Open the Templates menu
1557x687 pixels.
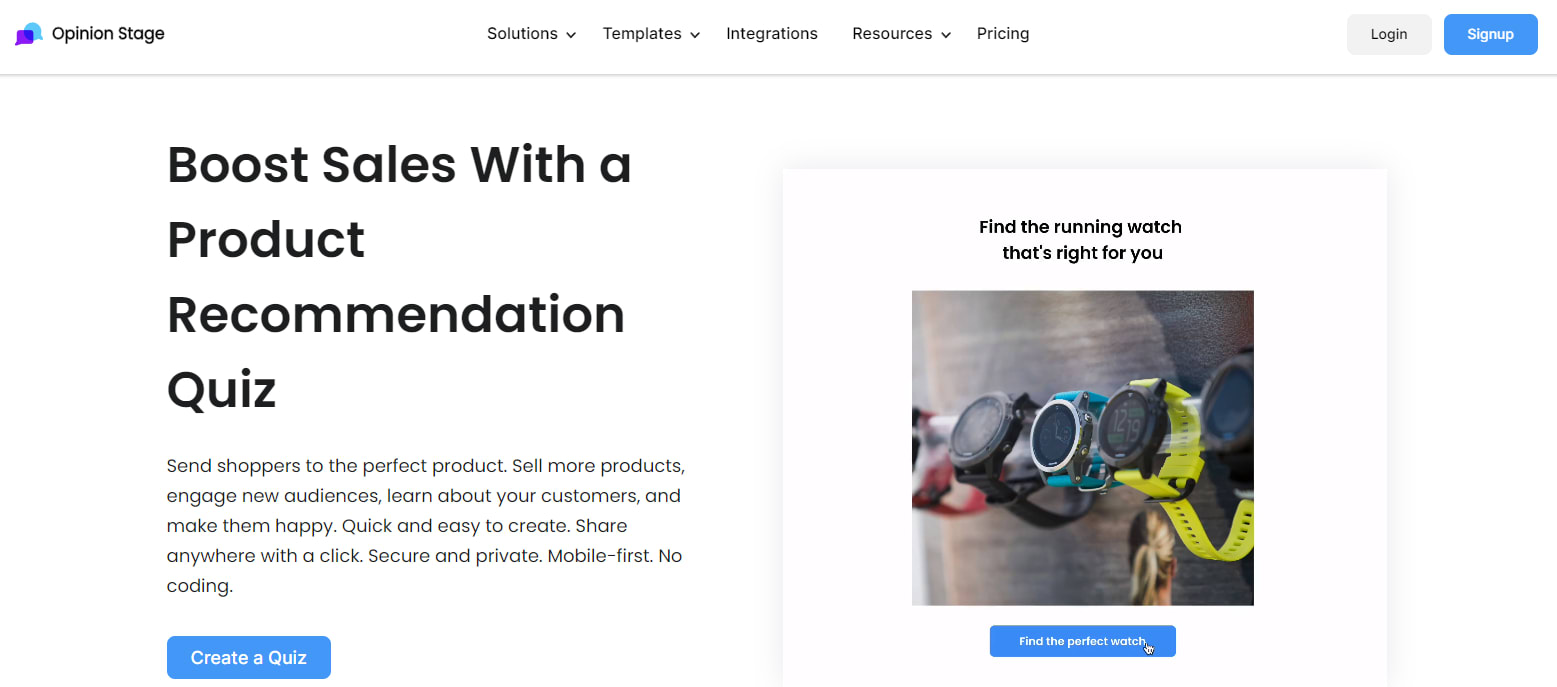(x=642, y=34)
